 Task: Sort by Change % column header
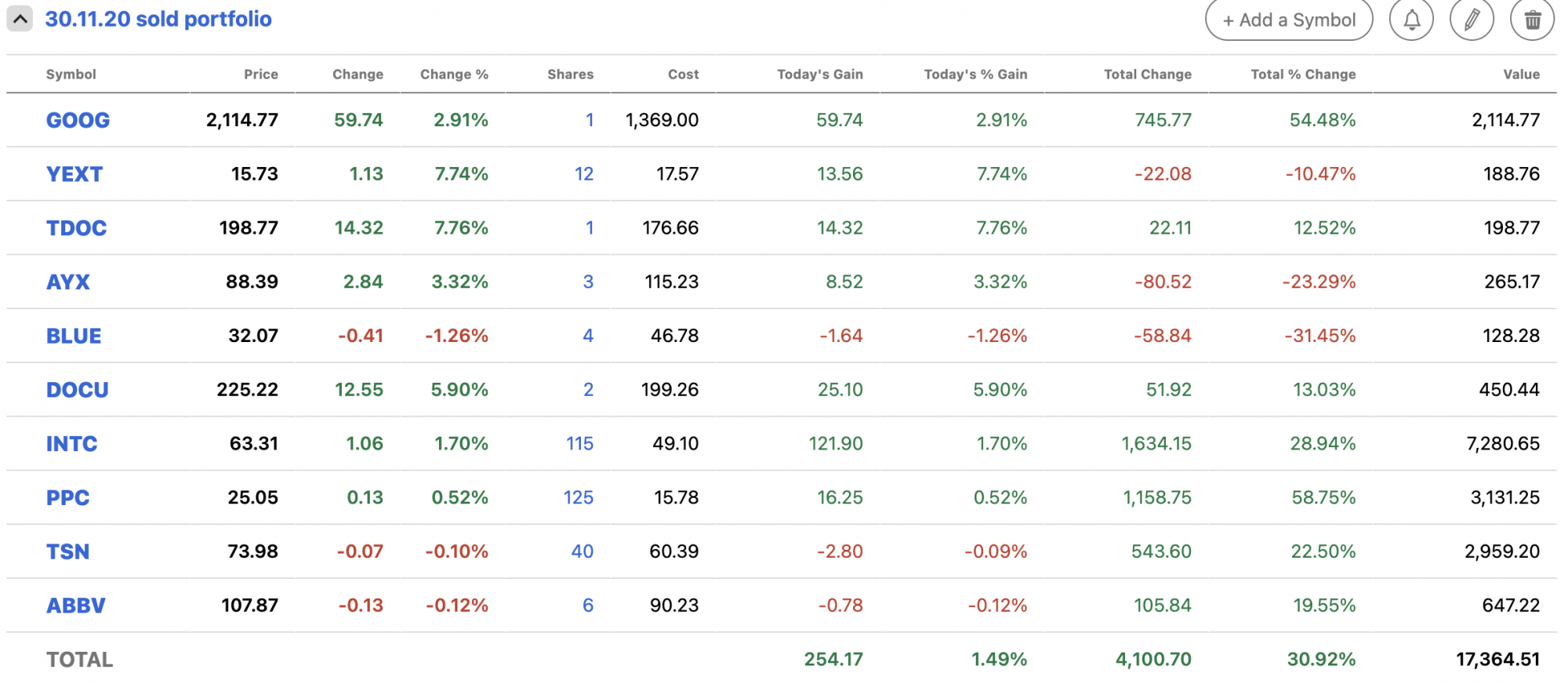[x=454, y=75]
